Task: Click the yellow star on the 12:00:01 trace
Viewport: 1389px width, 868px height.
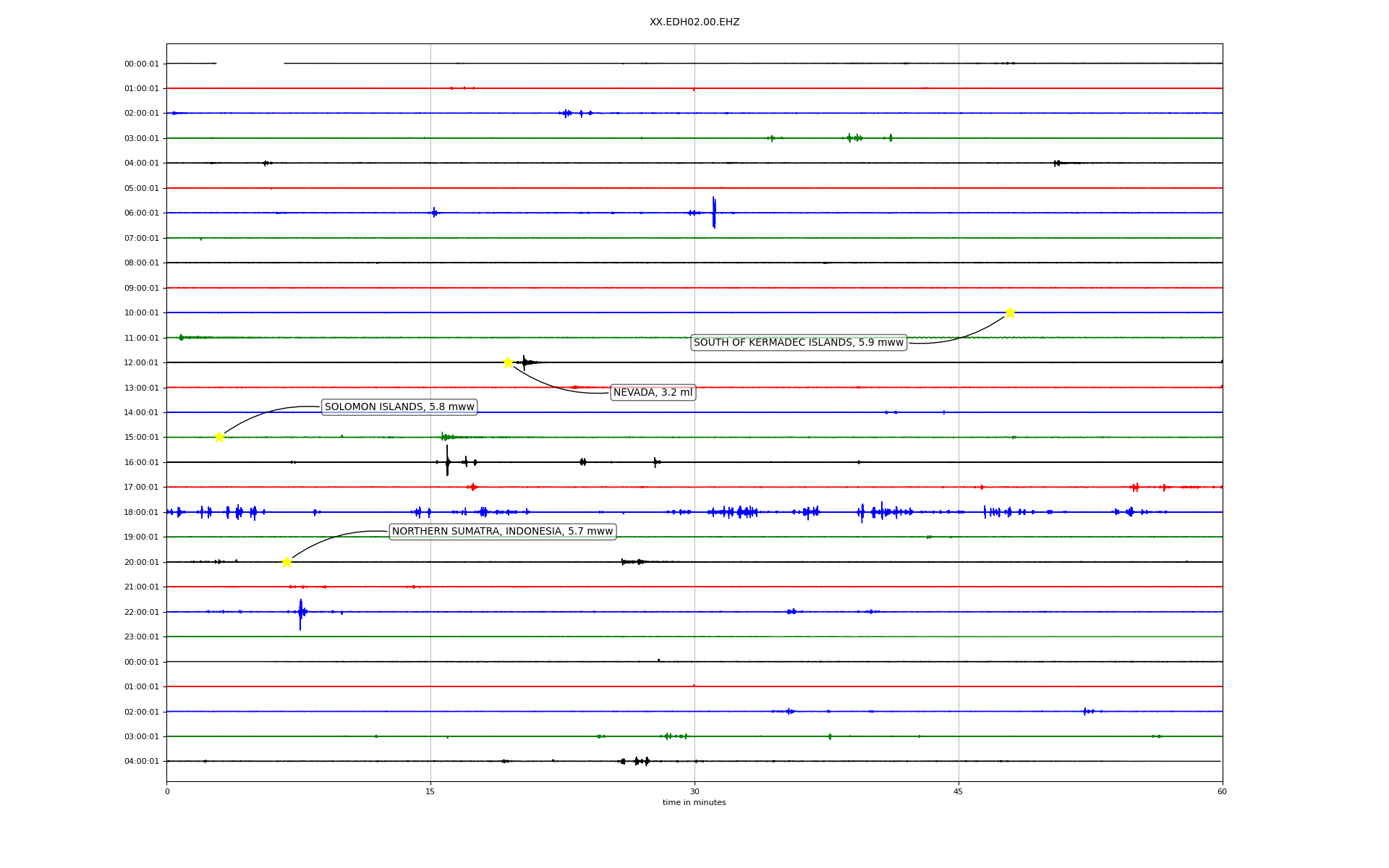Action: [x=508, y=362]
